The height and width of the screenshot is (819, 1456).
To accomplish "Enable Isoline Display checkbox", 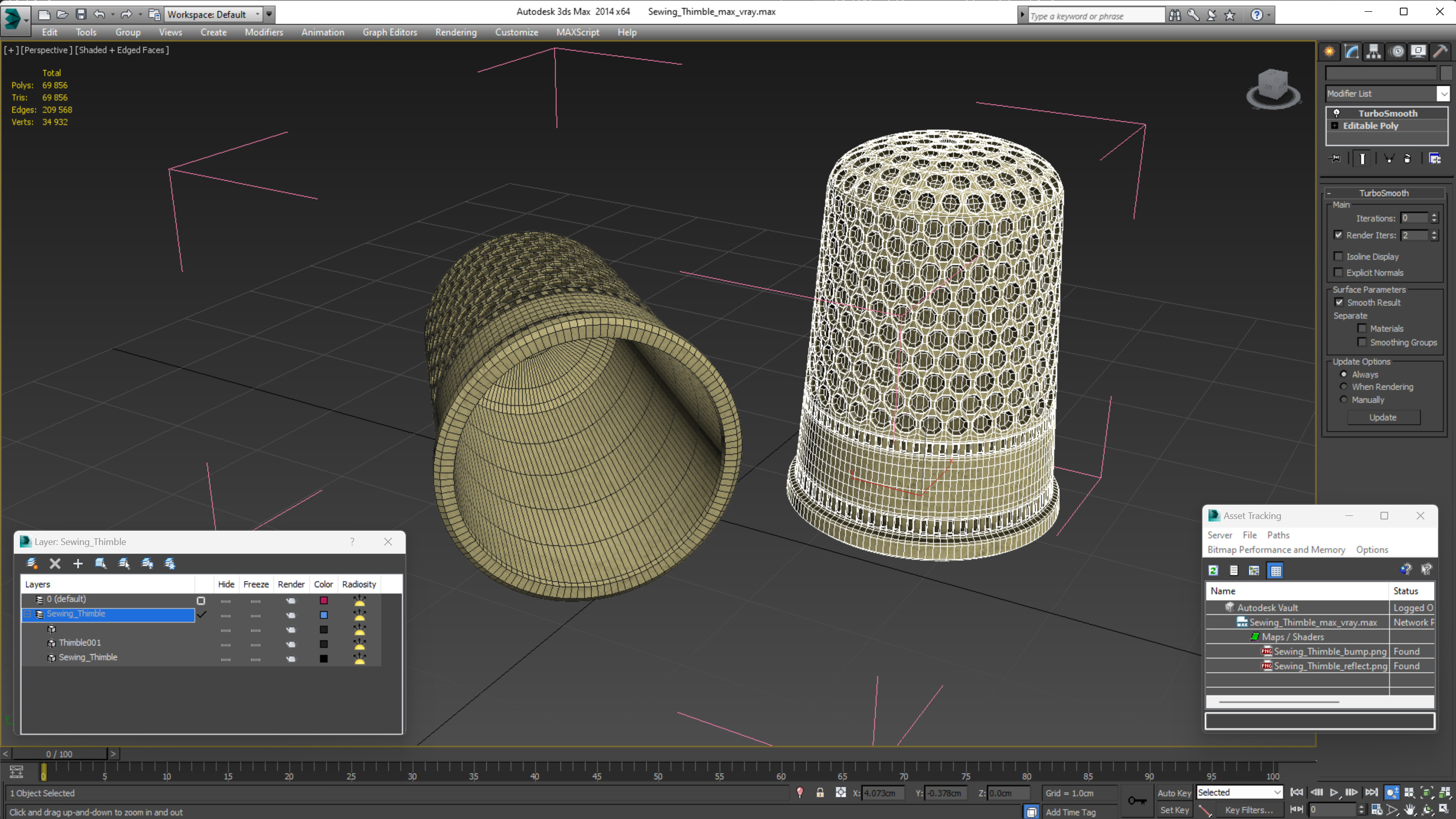I will [1339, 257].
